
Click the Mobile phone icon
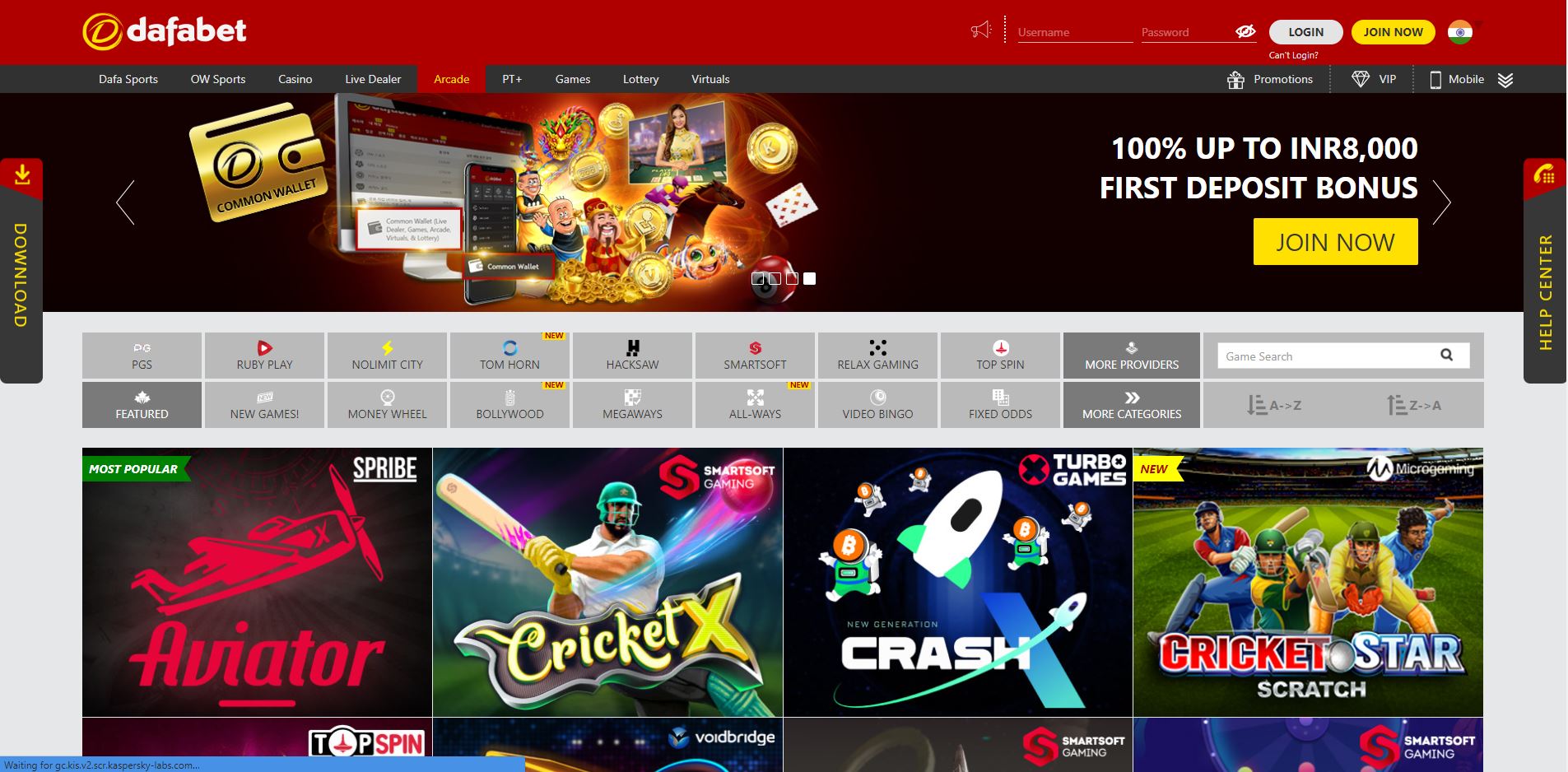pos(1435,80)
